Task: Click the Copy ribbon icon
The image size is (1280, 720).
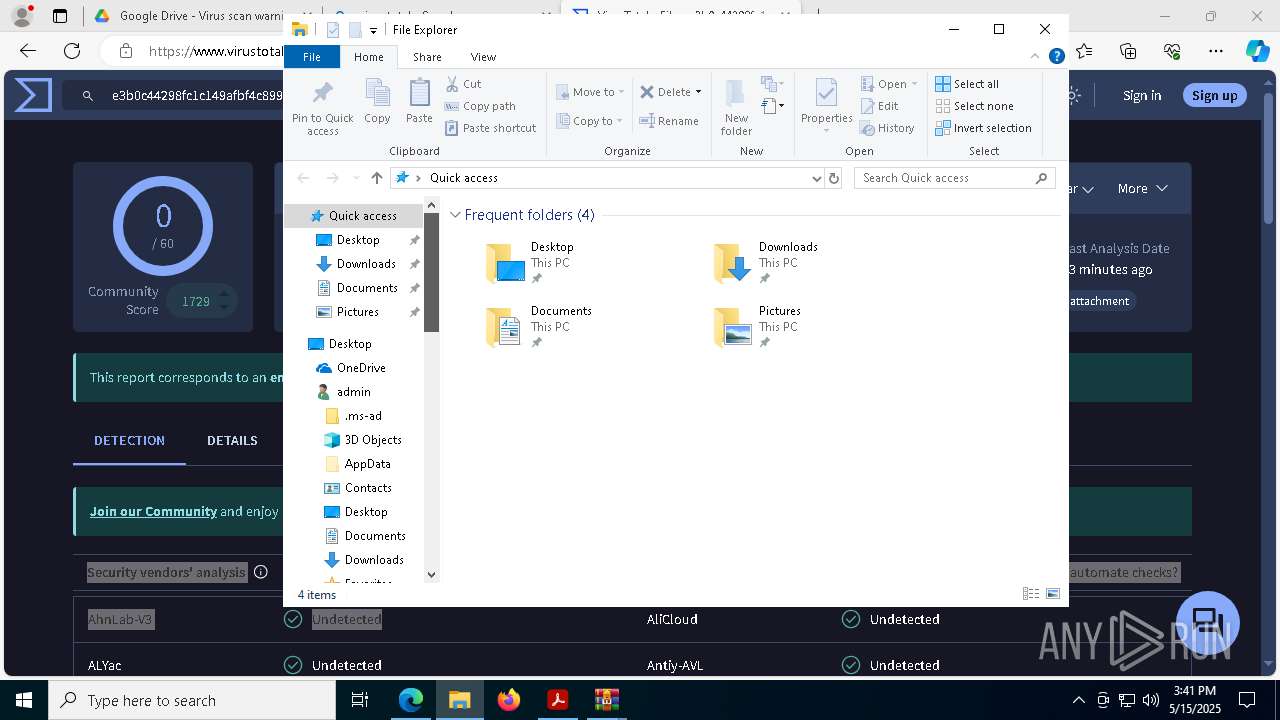Action: point(377,102)
